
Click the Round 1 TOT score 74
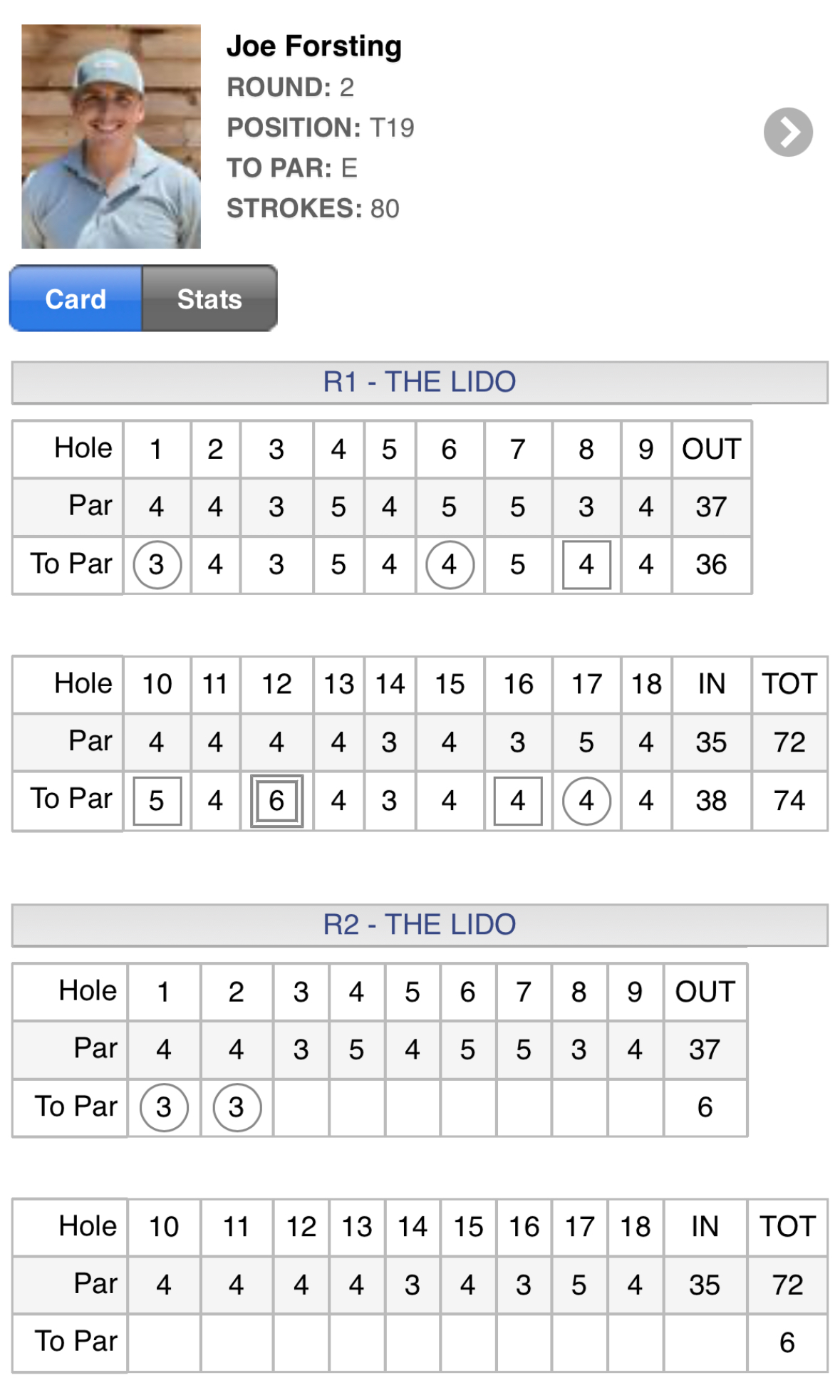[789, 801]
